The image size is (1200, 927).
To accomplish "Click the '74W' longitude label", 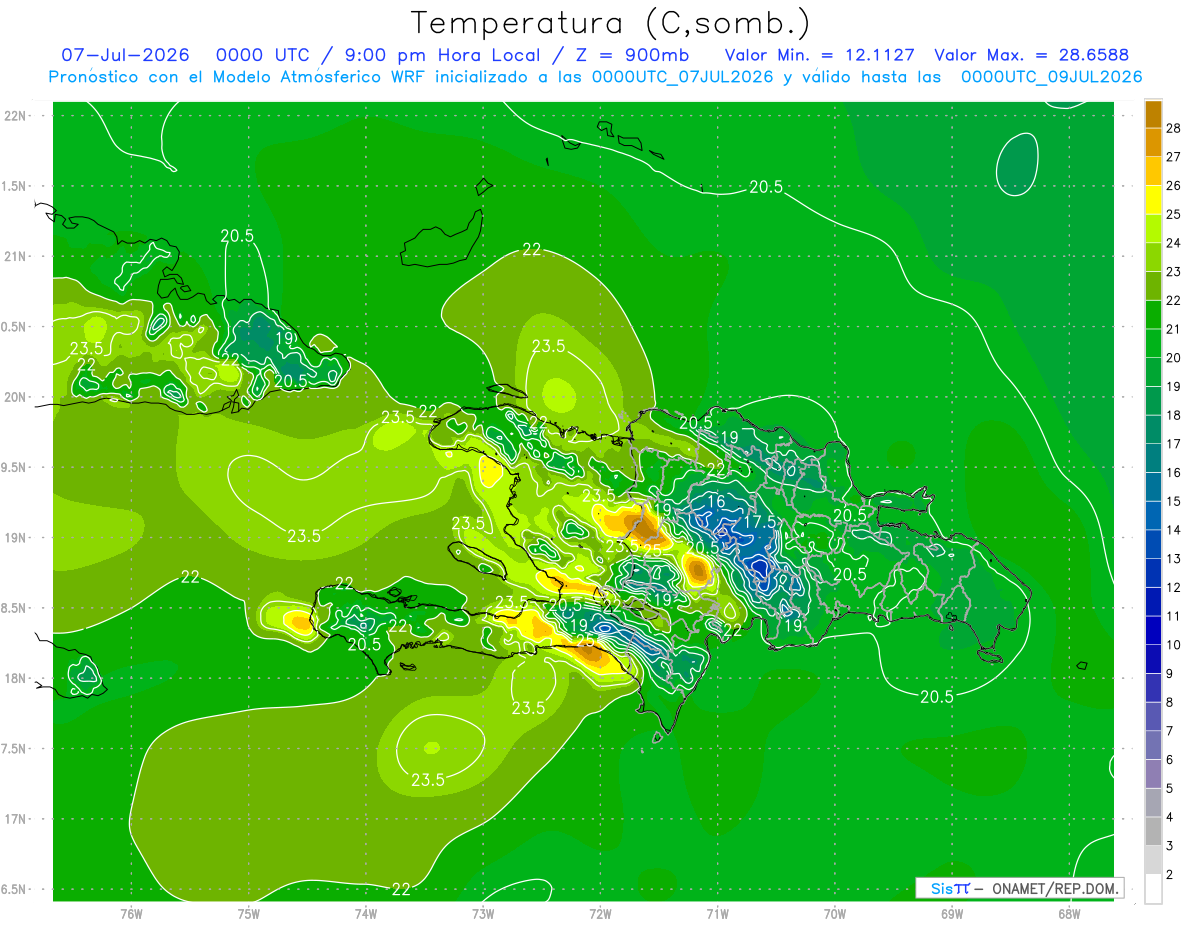I will pyautogui.click(x=366, y=914).
